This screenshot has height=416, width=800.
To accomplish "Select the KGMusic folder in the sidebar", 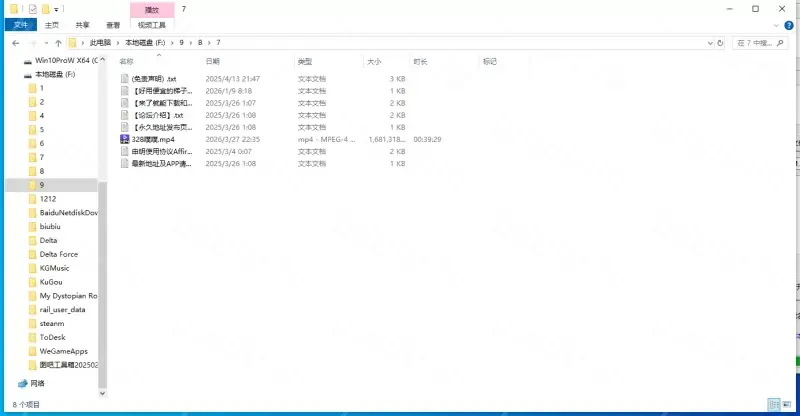I will point(54,268).
